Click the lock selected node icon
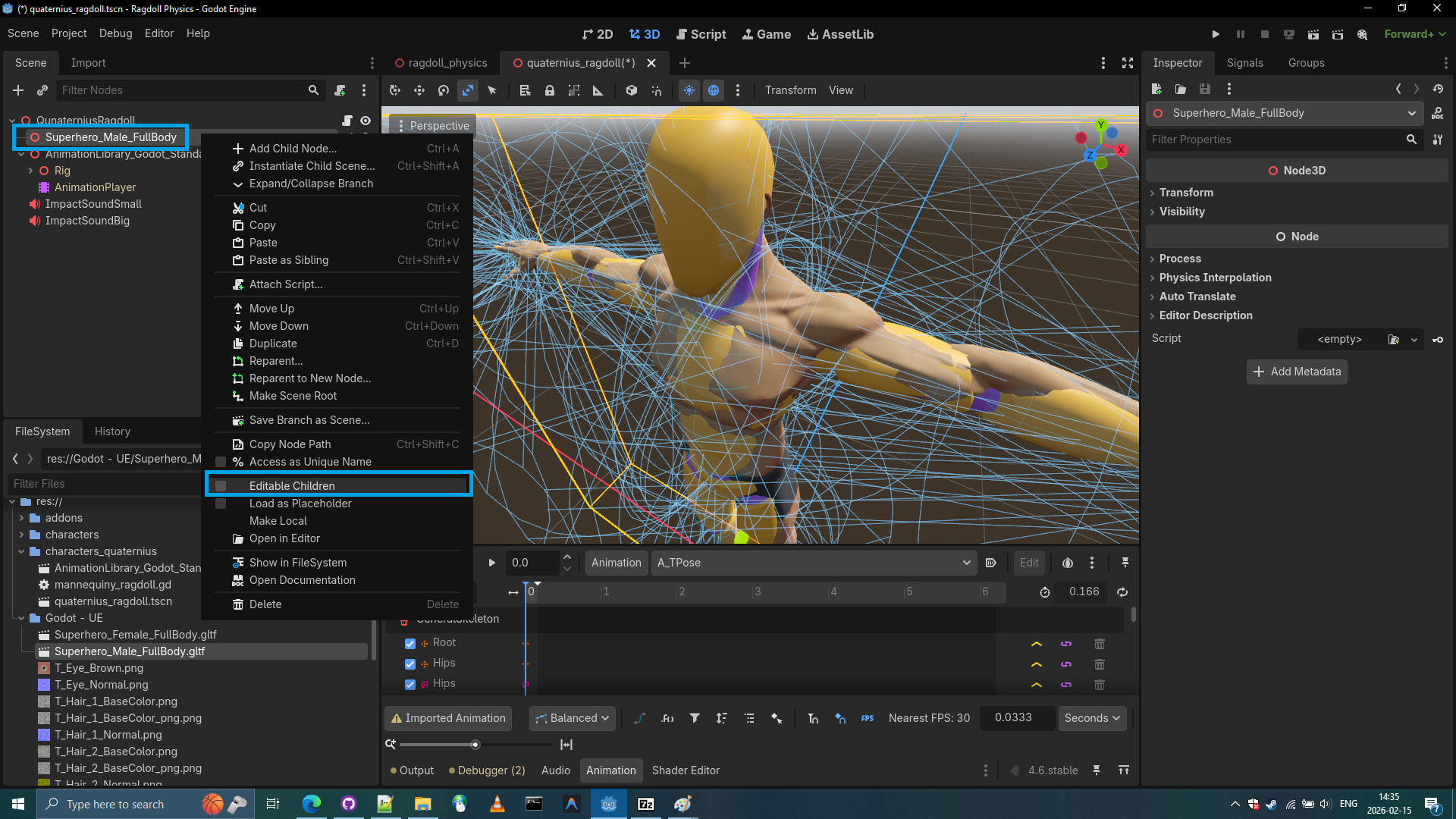Screen dimensions: 1456x819 click(x=549, y=90)
